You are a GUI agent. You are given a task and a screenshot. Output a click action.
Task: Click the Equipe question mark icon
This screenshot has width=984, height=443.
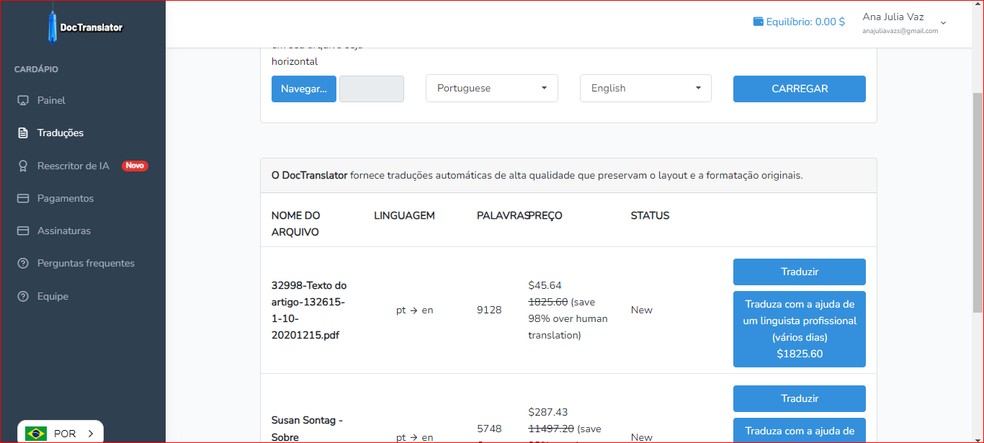pyautogui.click(x=23, y=296)
